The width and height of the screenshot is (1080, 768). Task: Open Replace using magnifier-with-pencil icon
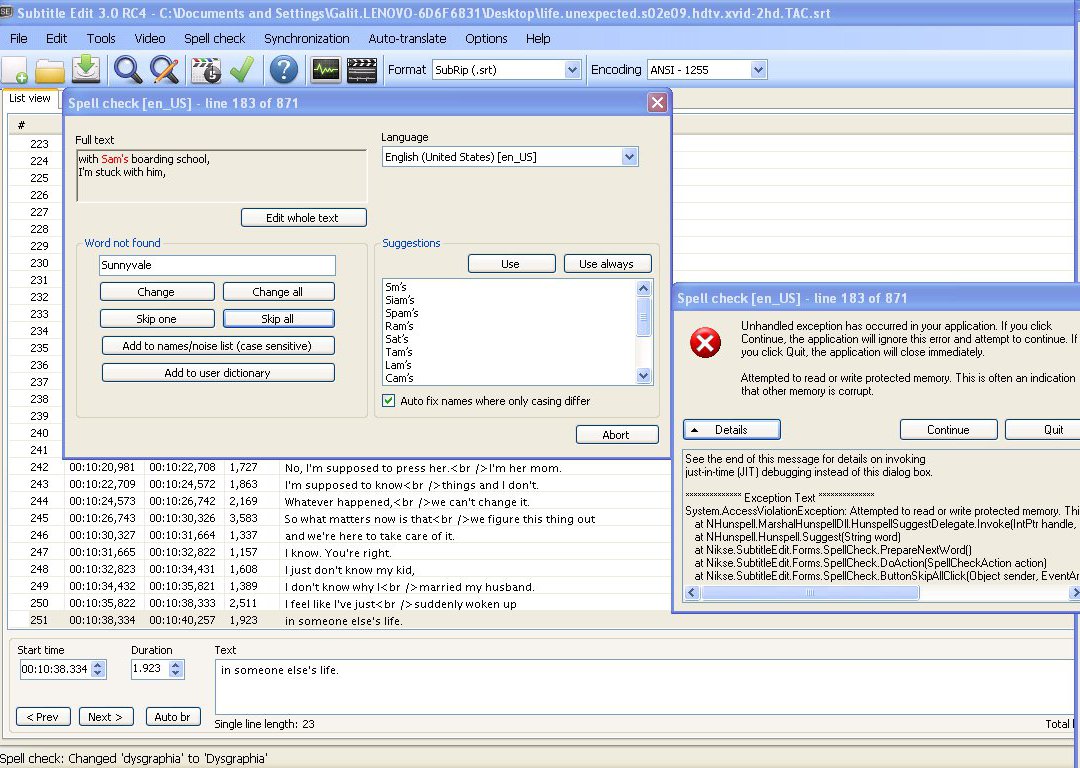165,70
